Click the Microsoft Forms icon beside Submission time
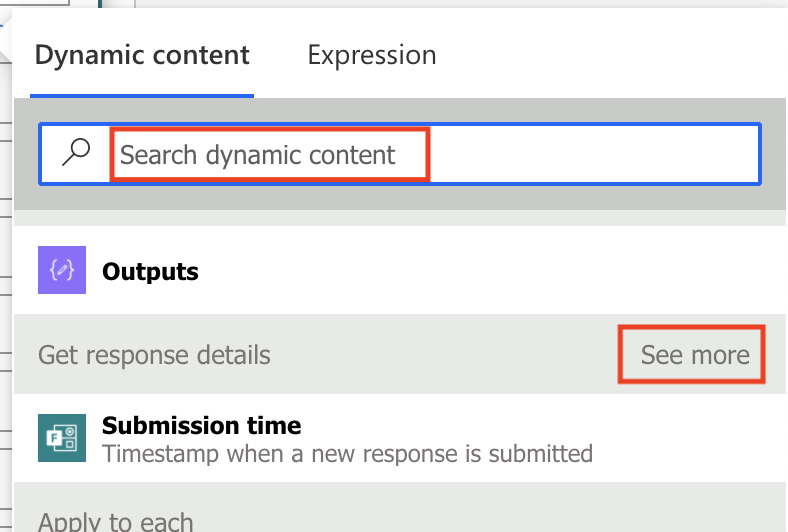This screenshot has width=788, height=532. [62, 438]
